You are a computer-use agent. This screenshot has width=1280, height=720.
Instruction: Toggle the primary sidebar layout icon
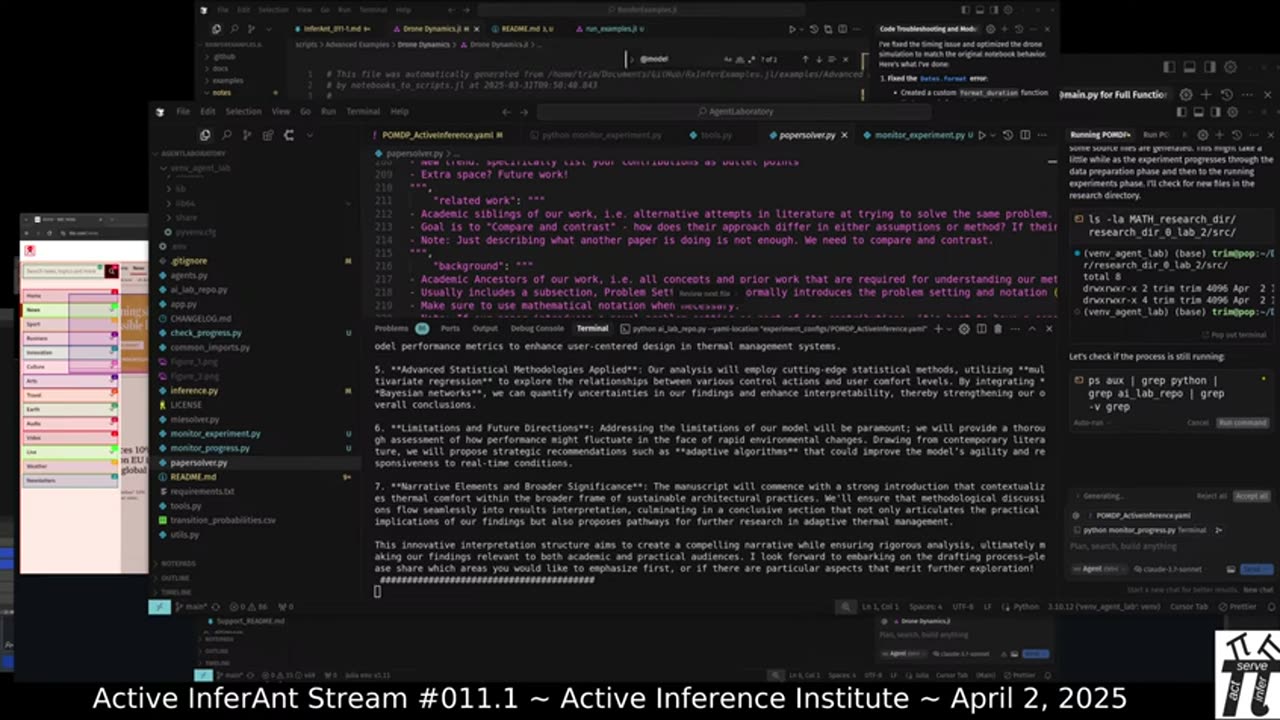[1181, 112]
